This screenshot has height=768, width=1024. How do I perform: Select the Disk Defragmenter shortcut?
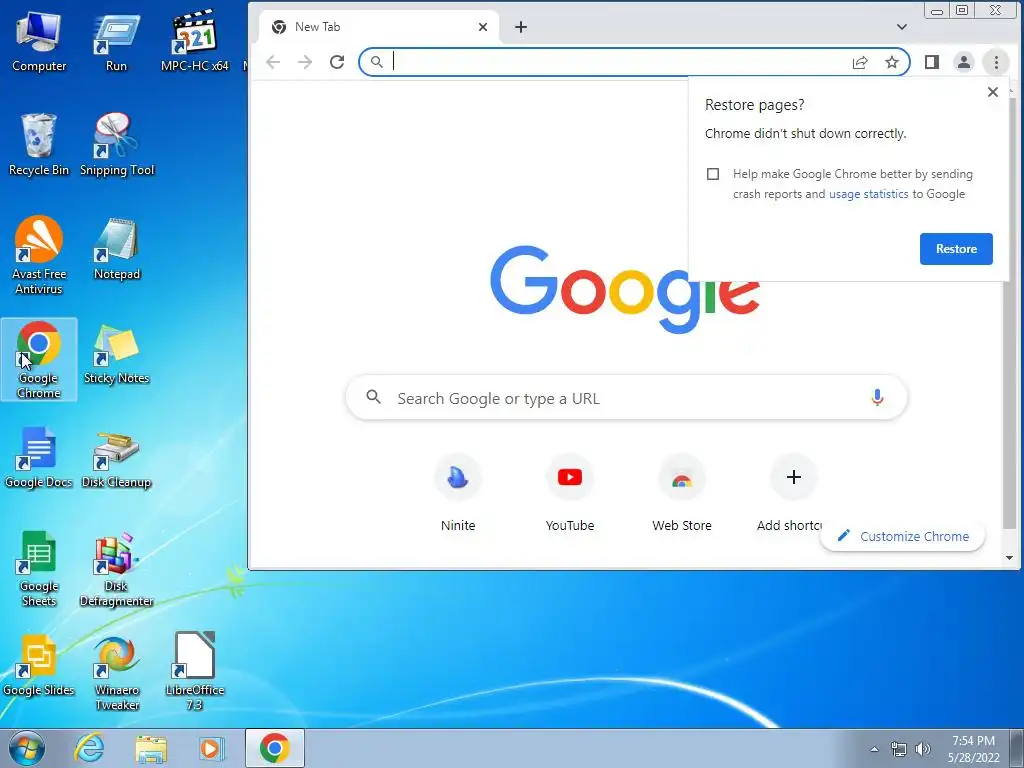[116, 568]
